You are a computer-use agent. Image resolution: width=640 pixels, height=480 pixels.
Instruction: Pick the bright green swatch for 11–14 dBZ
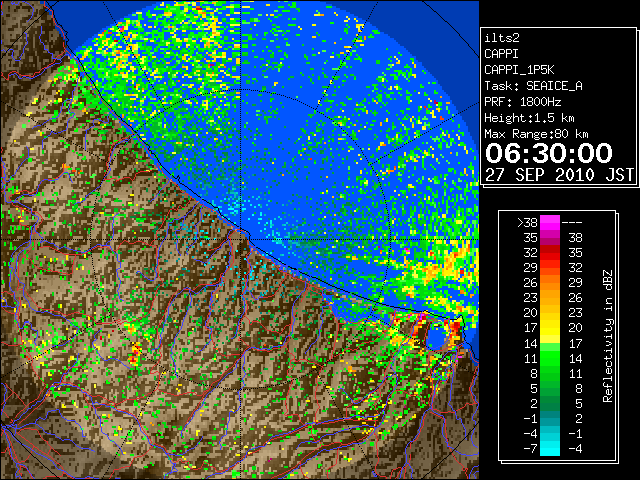tap(550, 358)
